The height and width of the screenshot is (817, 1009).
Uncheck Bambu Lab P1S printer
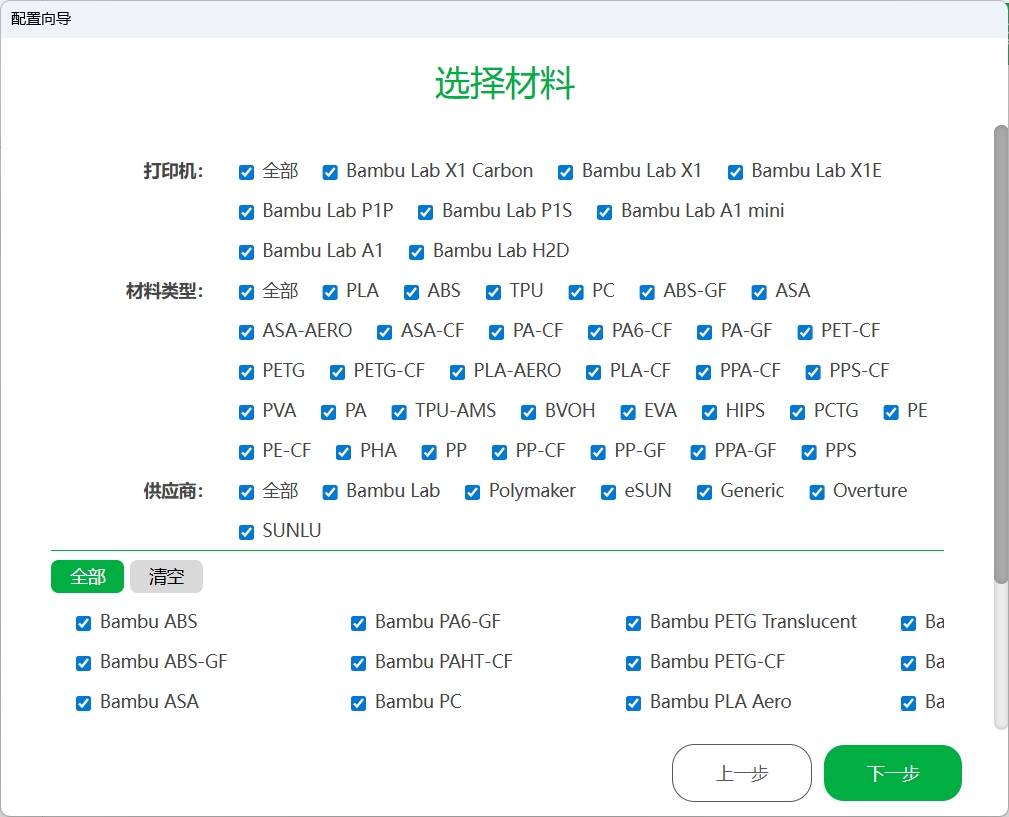click(425, 212)
